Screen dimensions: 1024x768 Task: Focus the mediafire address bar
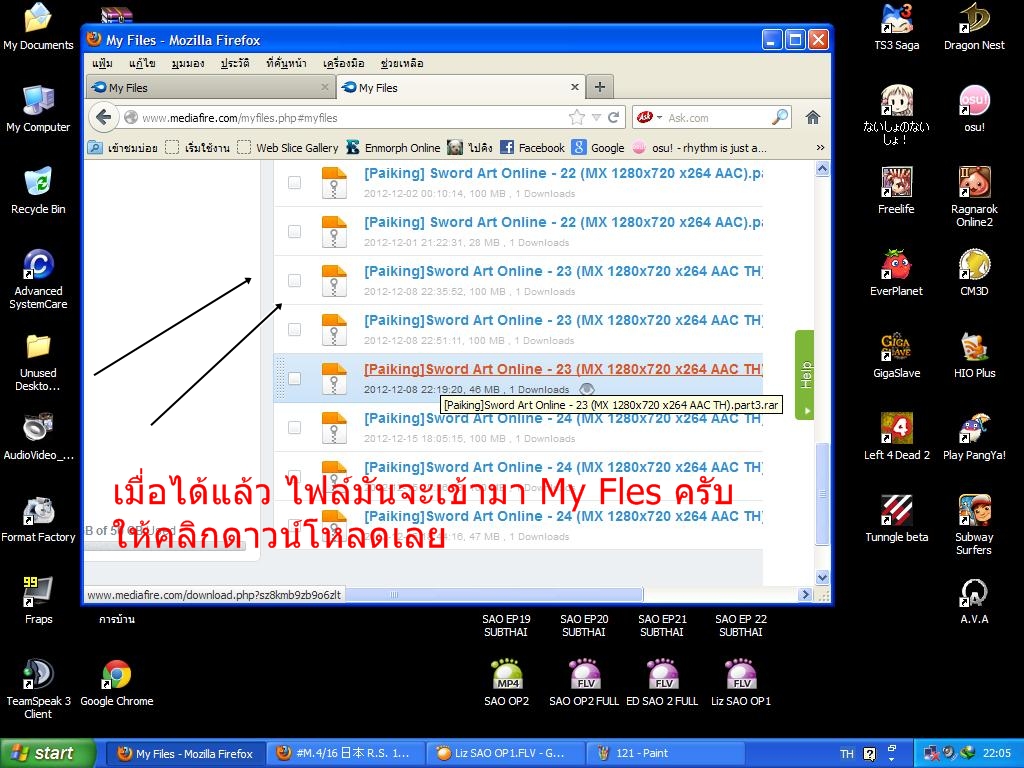[x=353, y=118]
